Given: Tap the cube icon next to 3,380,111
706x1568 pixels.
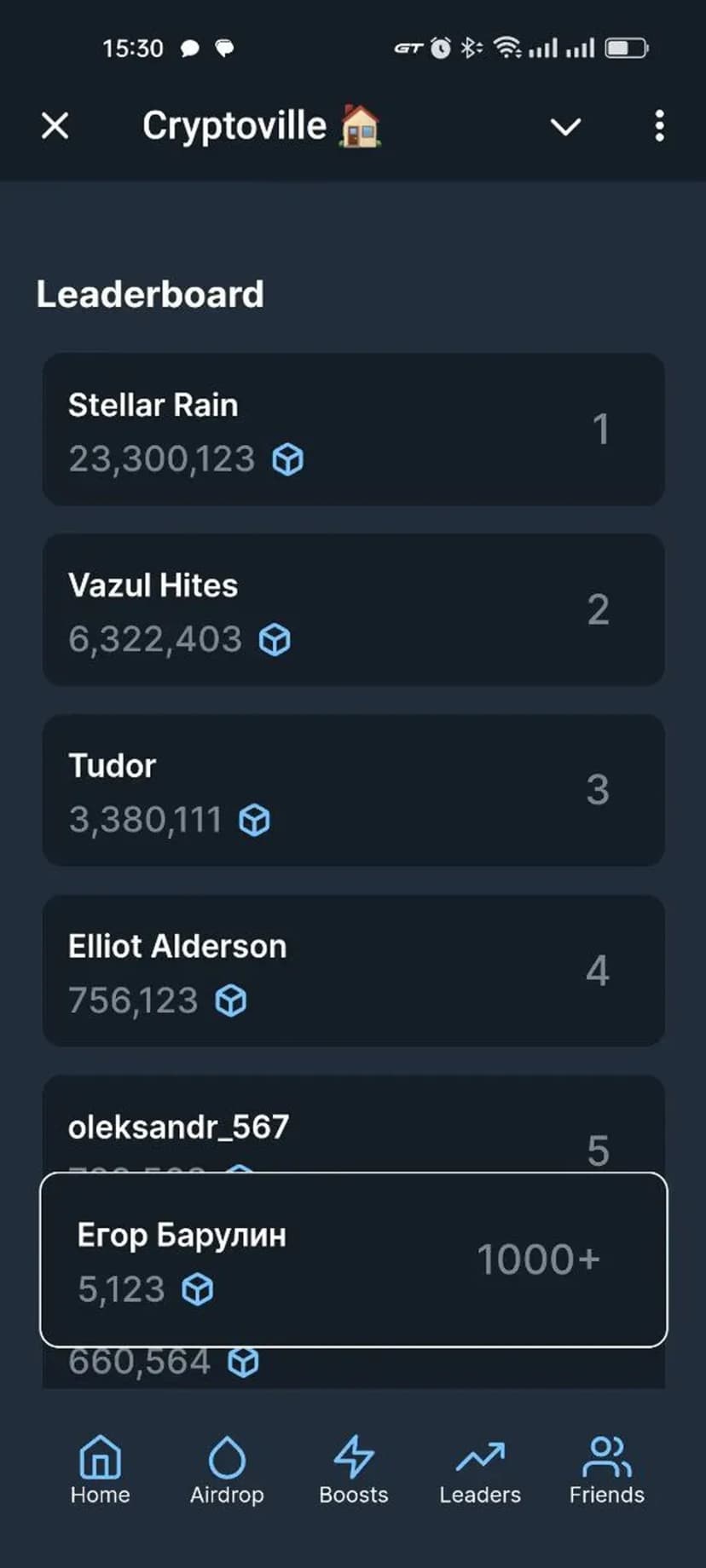Looking at the screenshot, I should click(x=254, y=821).
